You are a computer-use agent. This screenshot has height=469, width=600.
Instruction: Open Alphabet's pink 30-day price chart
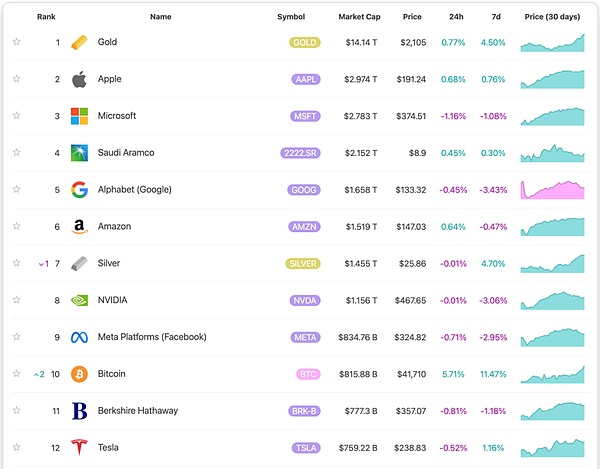tap(552, 190)
